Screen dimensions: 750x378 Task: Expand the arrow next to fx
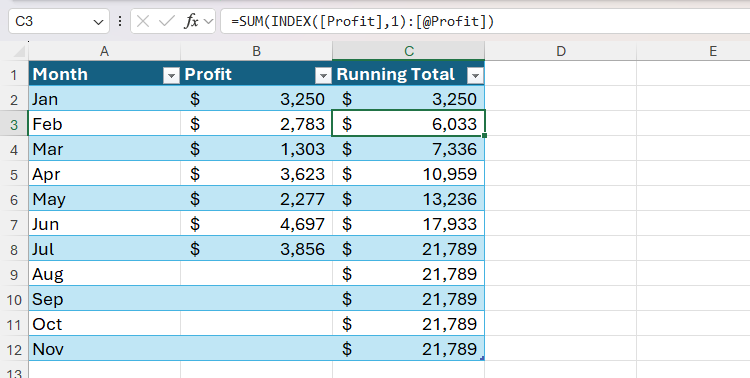pos(209,22)
